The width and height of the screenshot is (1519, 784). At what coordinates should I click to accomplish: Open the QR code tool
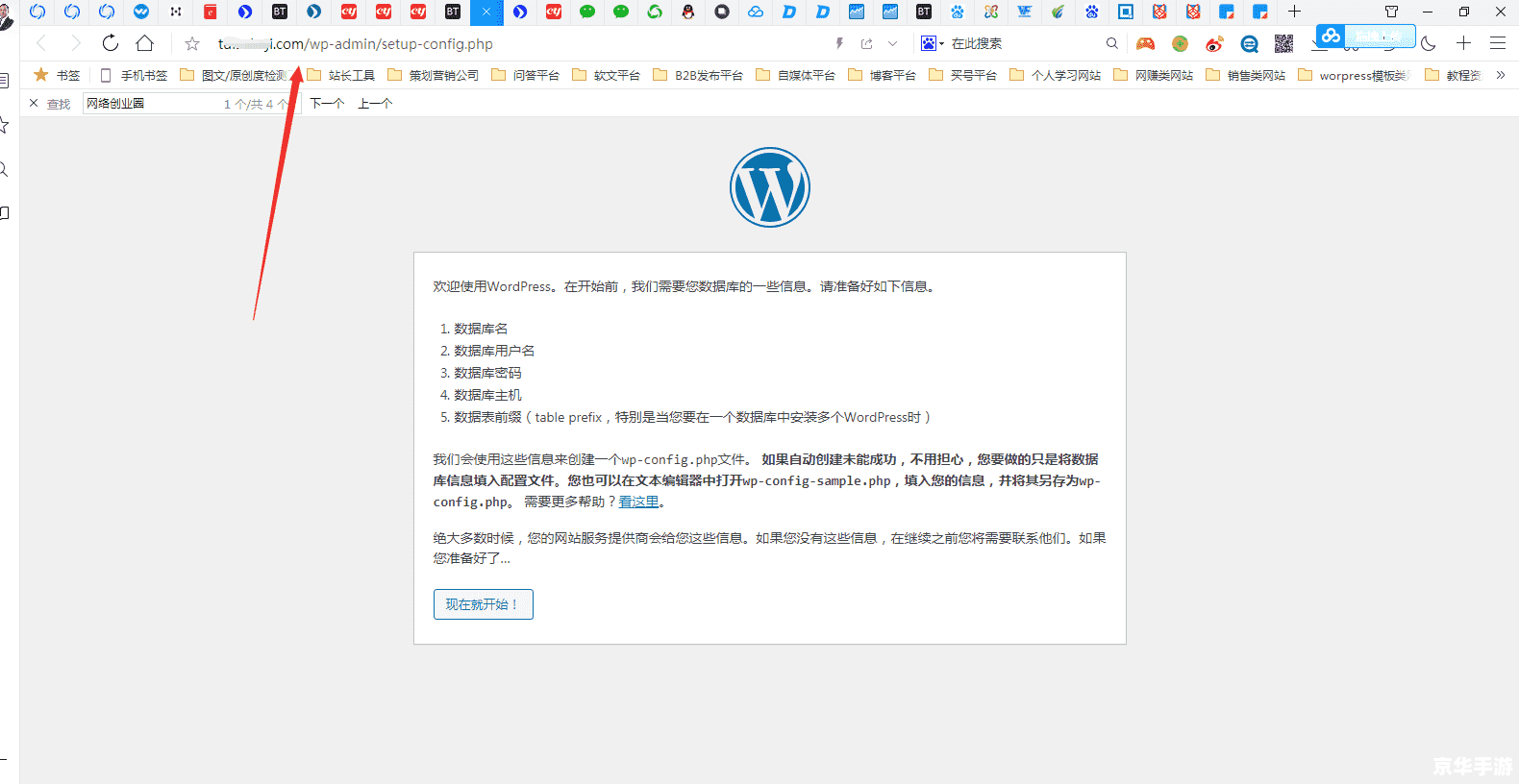pyautogui.click(x=1283, y=43)
